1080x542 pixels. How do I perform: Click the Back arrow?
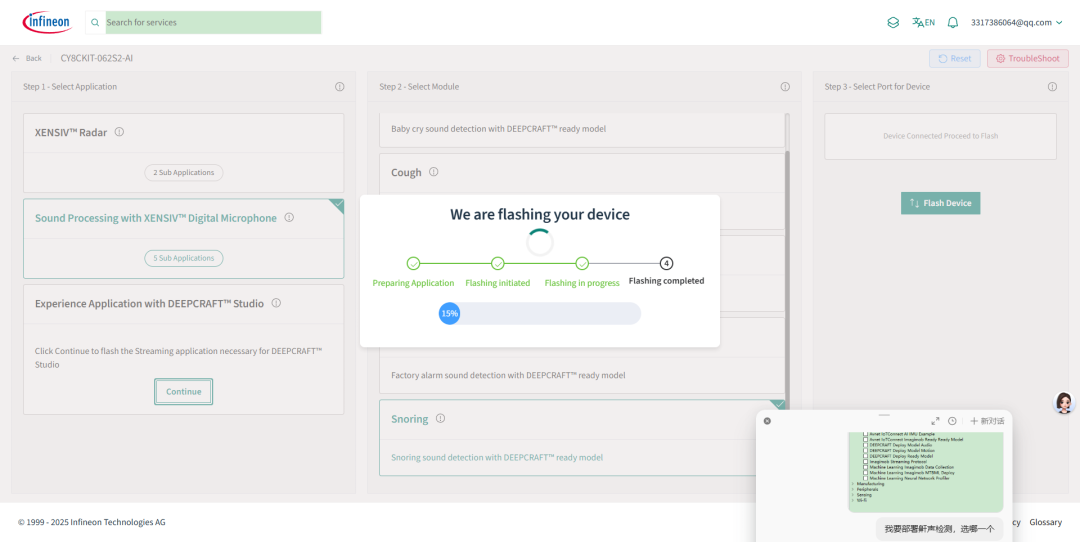coord(16,59)
